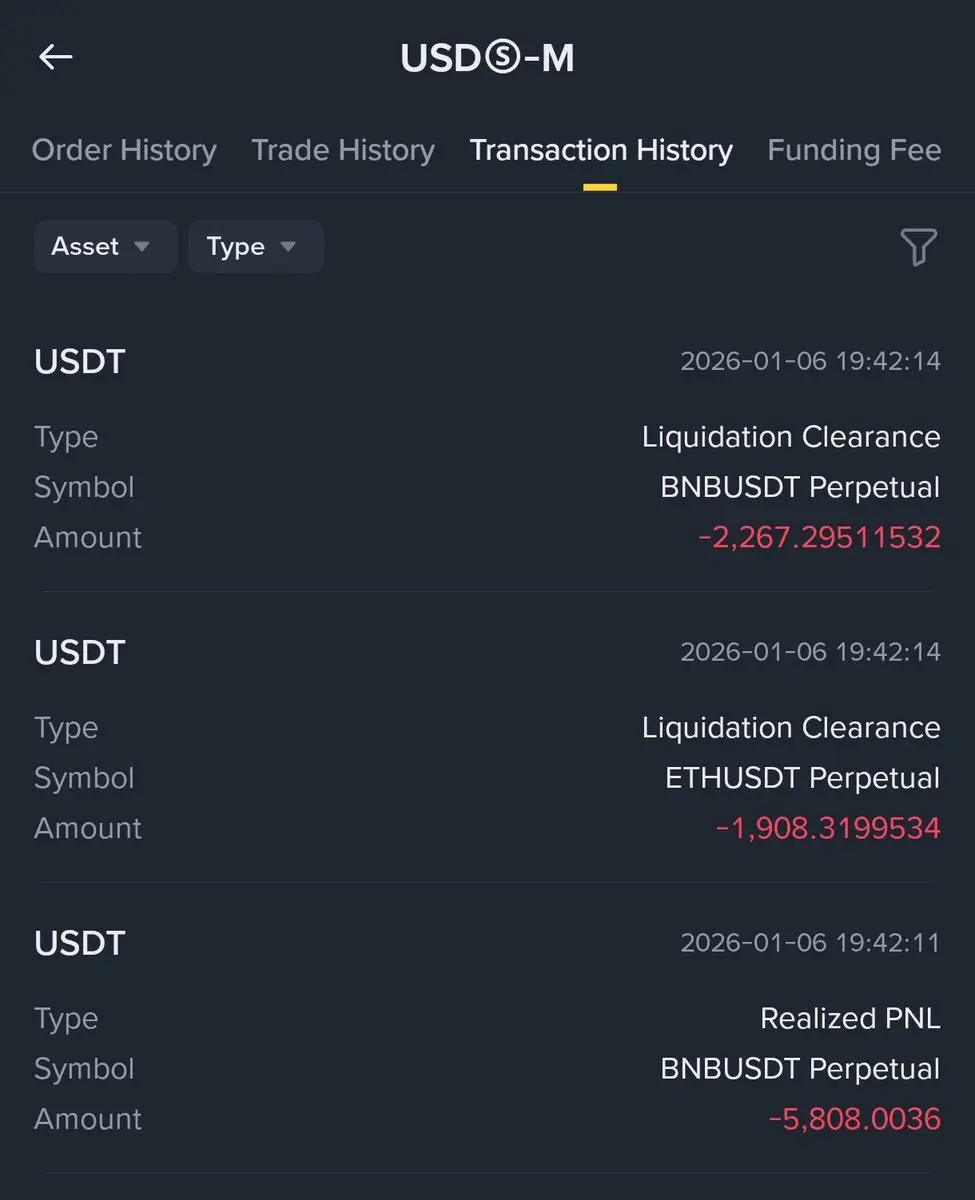The height and width of the screenshot is (1200, 975).
Task: Click the -5,808.0036 Realized PNL amount
Action: (854, 1118)
